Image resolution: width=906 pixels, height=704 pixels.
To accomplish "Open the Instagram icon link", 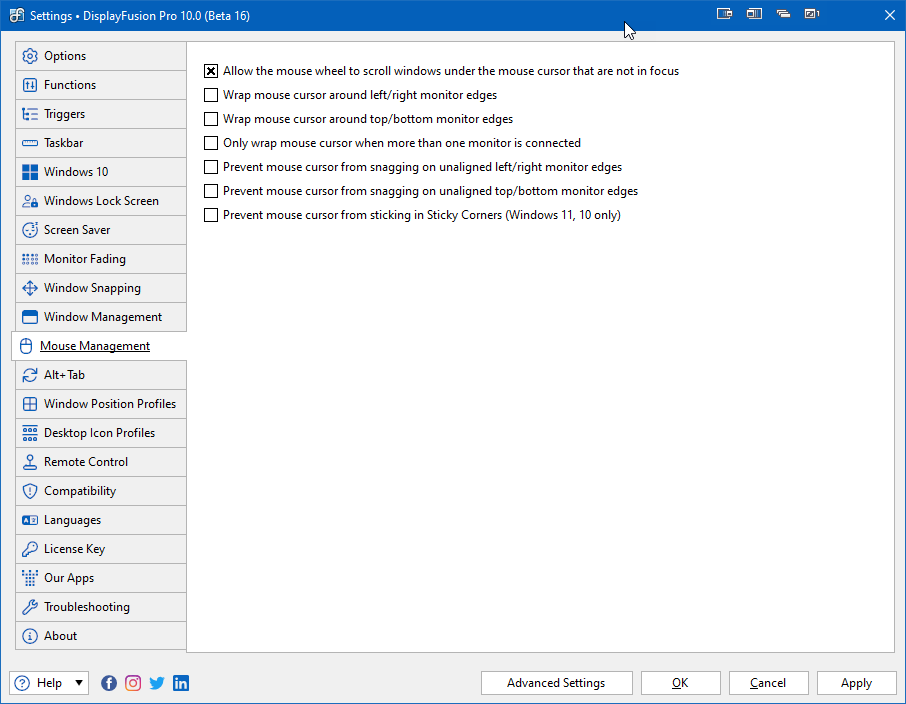I will (133, 683).
